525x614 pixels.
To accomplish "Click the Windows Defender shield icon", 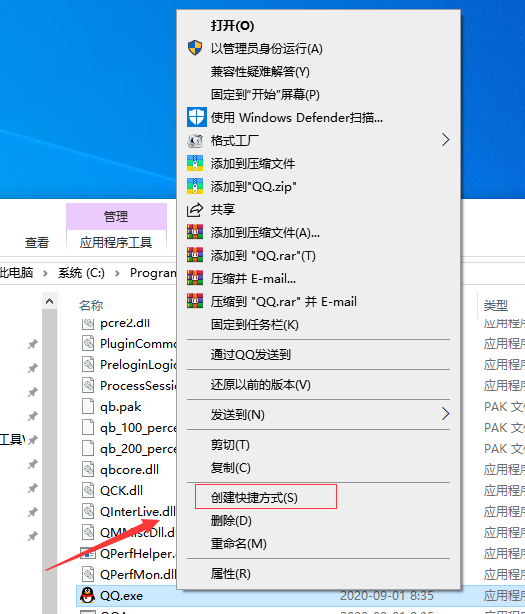I will click(196, 117).
